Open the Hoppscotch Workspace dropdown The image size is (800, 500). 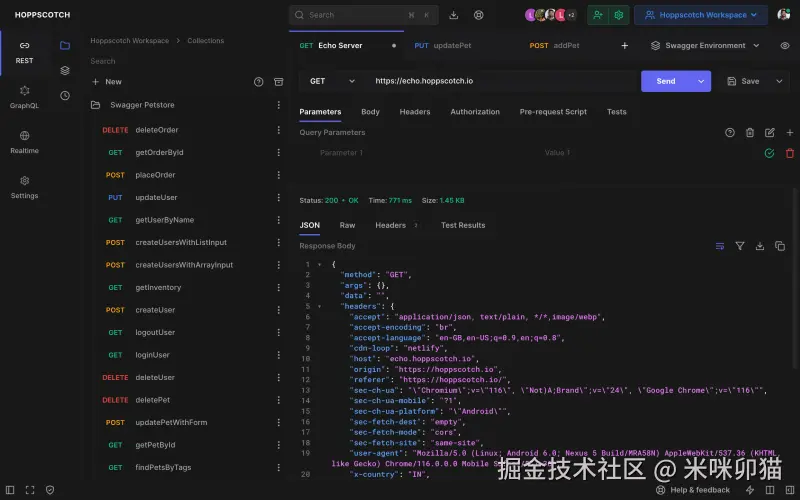click(x=701, y=15)
